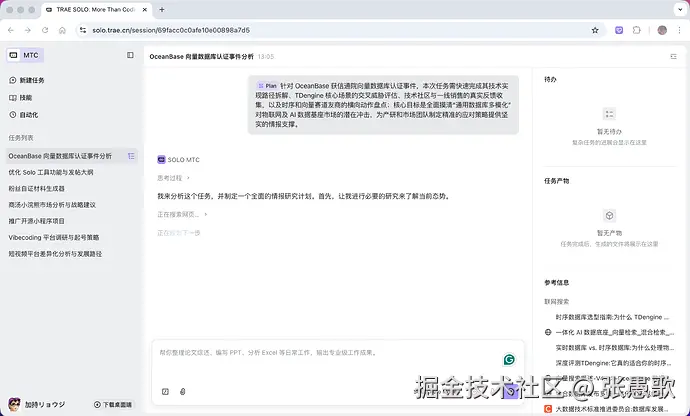Viewport: 690px width, 416px height.
Task: Click list icon beside OceanBase task row
Action: (131, 156)
